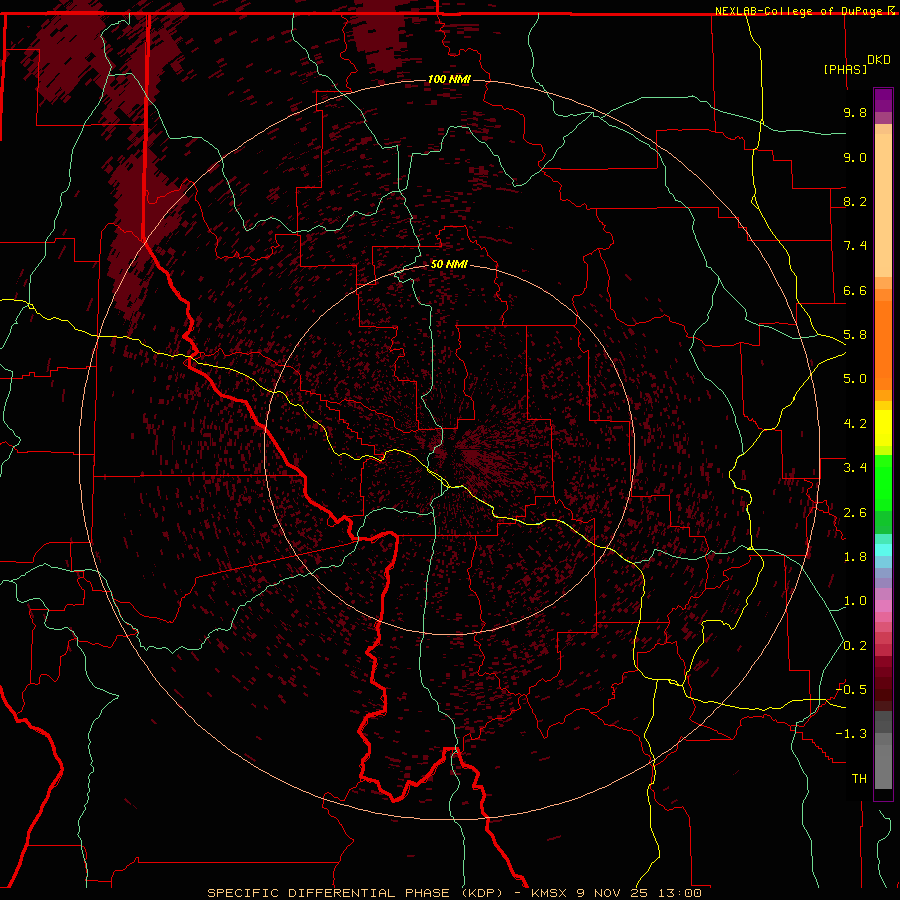
Task: Click the 1.0 value on the color scale
Action: coord(855,601)
